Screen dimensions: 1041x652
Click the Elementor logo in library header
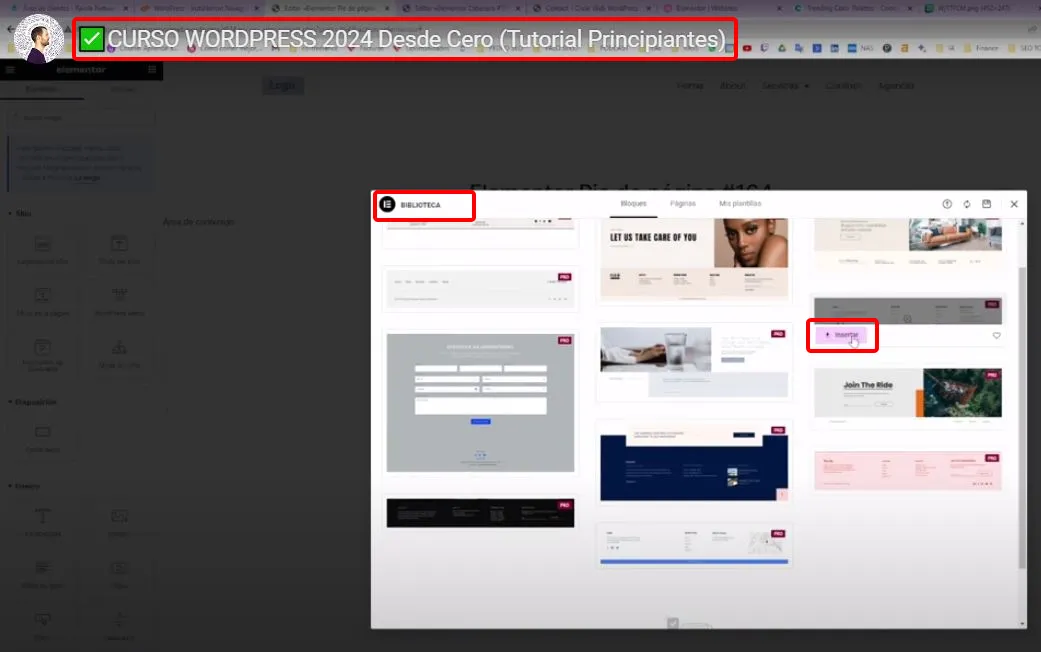(x=387, y=204)
